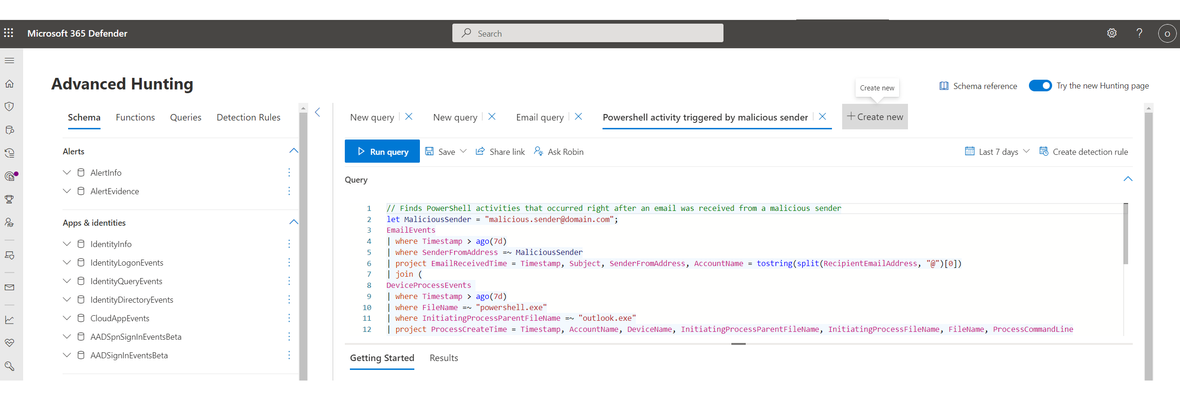Click the Schema reference book icon

coord(944,86)
